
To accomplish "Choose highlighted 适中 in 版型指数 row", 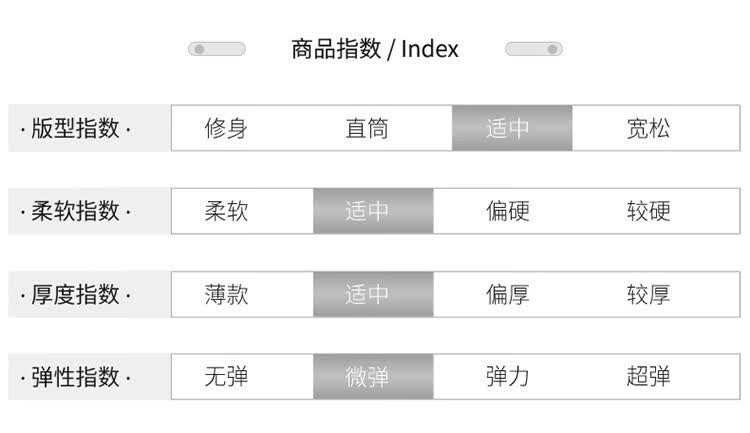I will coord(511,129).
